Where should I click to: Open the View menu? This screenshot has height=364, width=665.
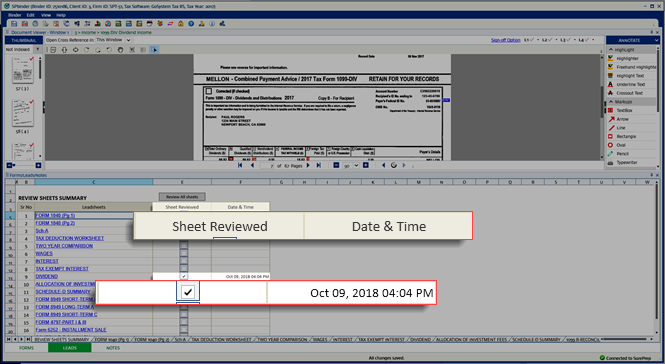point(46,15)
